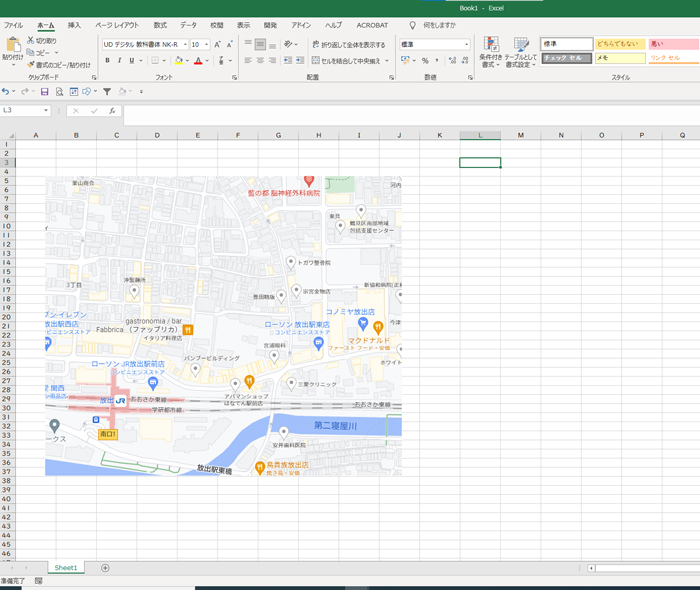This screenshot has width=700, height=590.
Task: Click the text orientation icon
Action: [x=288, y=44]
